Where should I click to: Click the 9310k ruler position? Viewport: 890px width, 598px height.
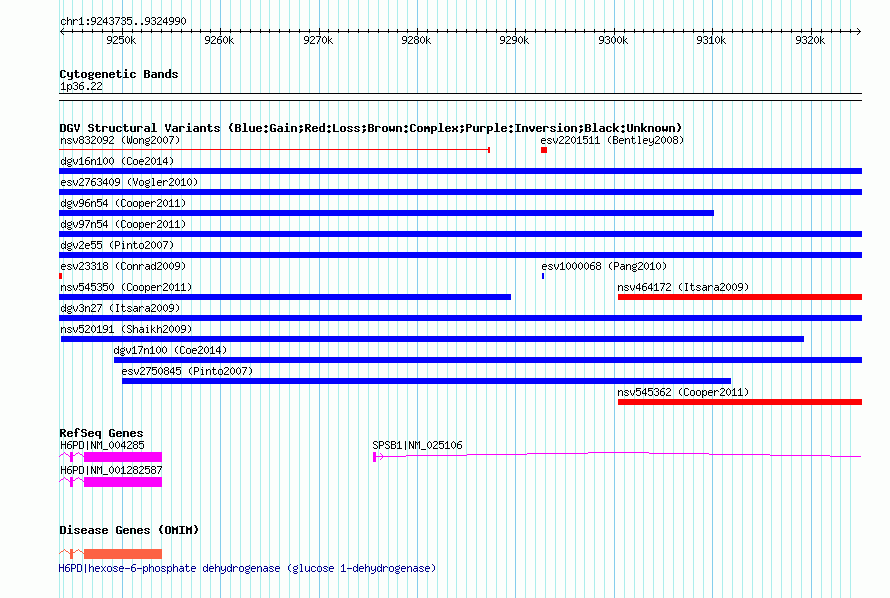click(x=711, y=40)
